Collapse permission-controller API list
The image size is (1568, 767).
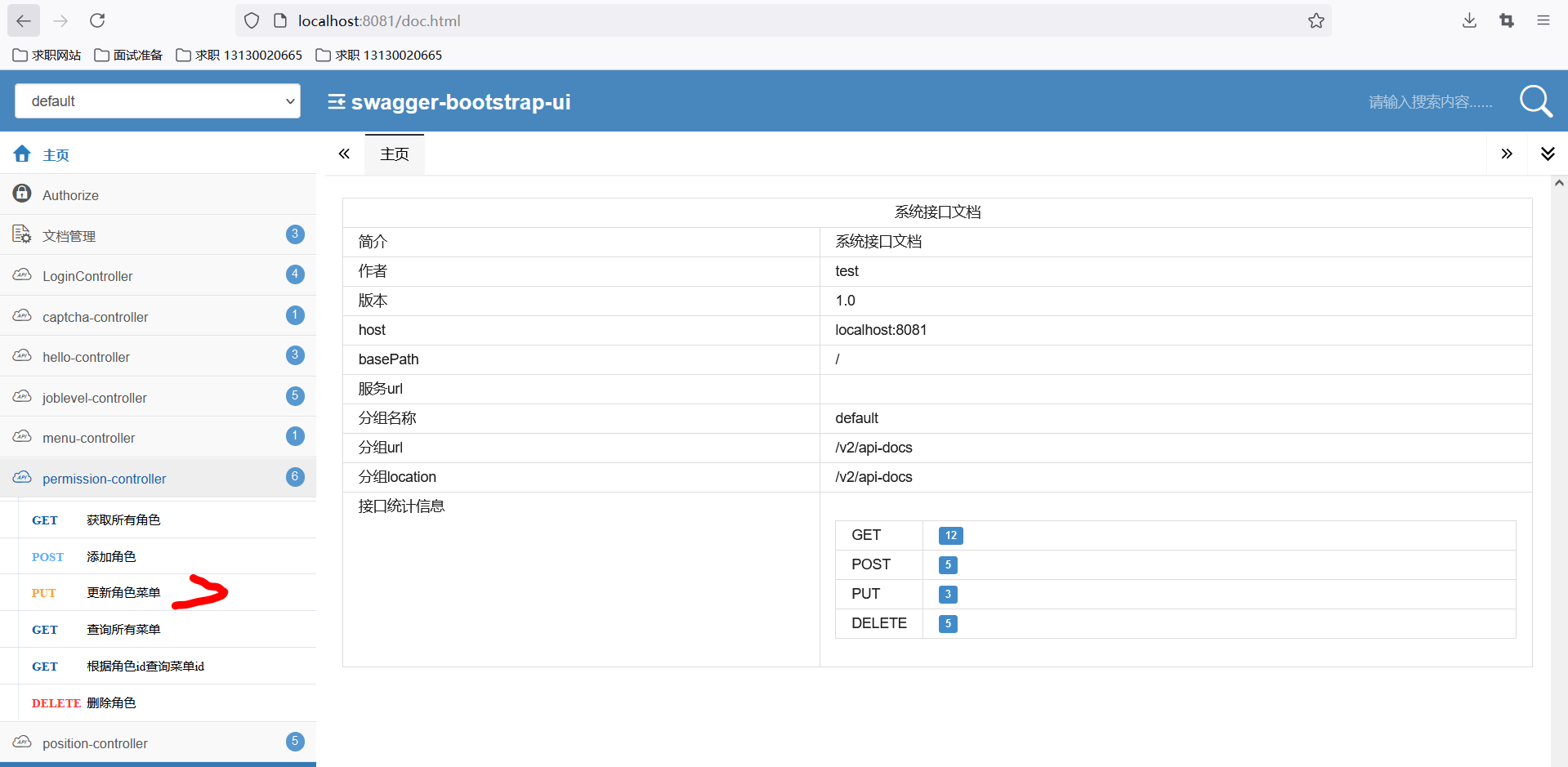click(158, 478)
